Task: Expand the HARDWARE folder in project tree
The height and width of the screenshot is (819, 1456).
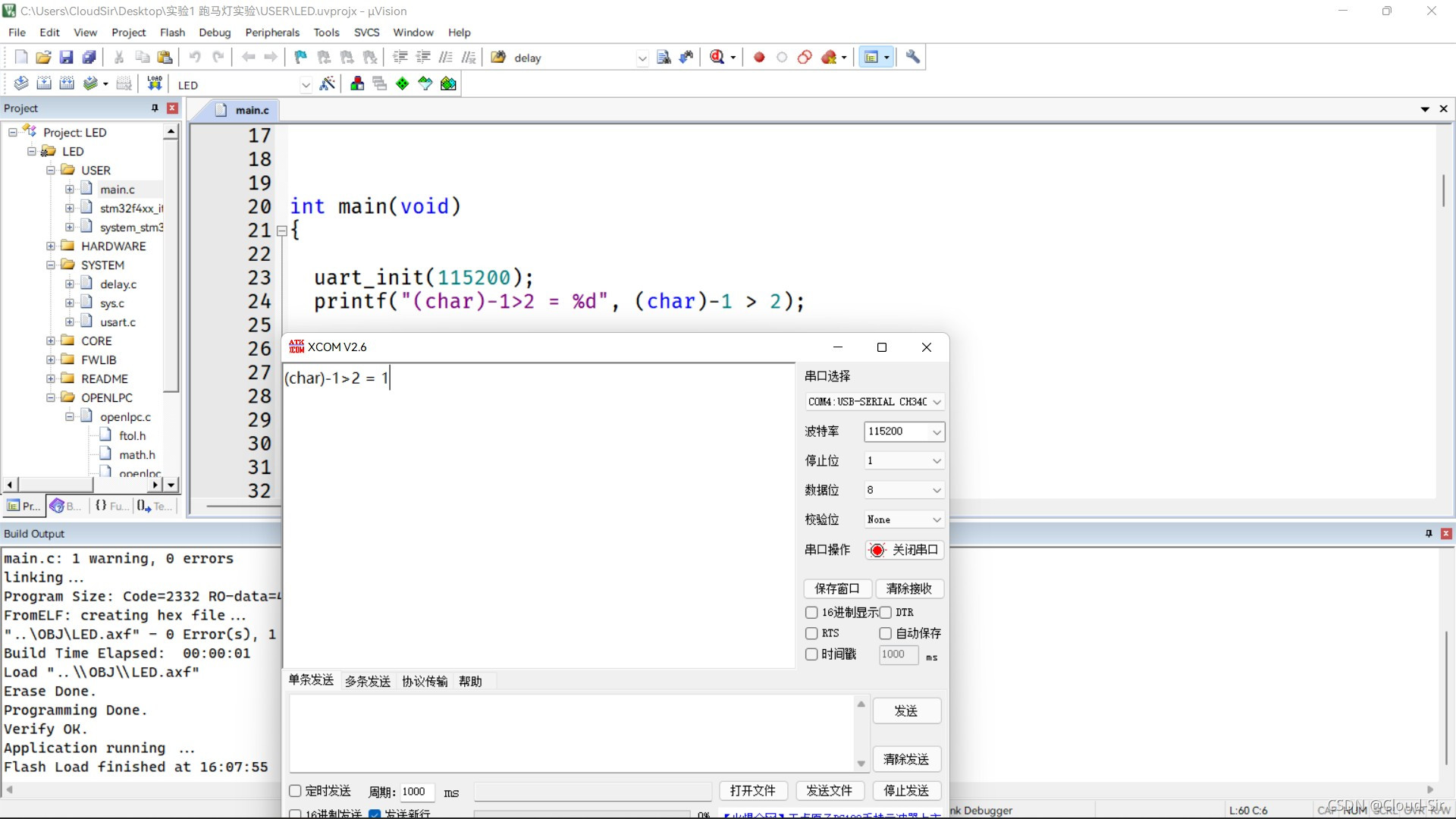Action: (51, 246)
